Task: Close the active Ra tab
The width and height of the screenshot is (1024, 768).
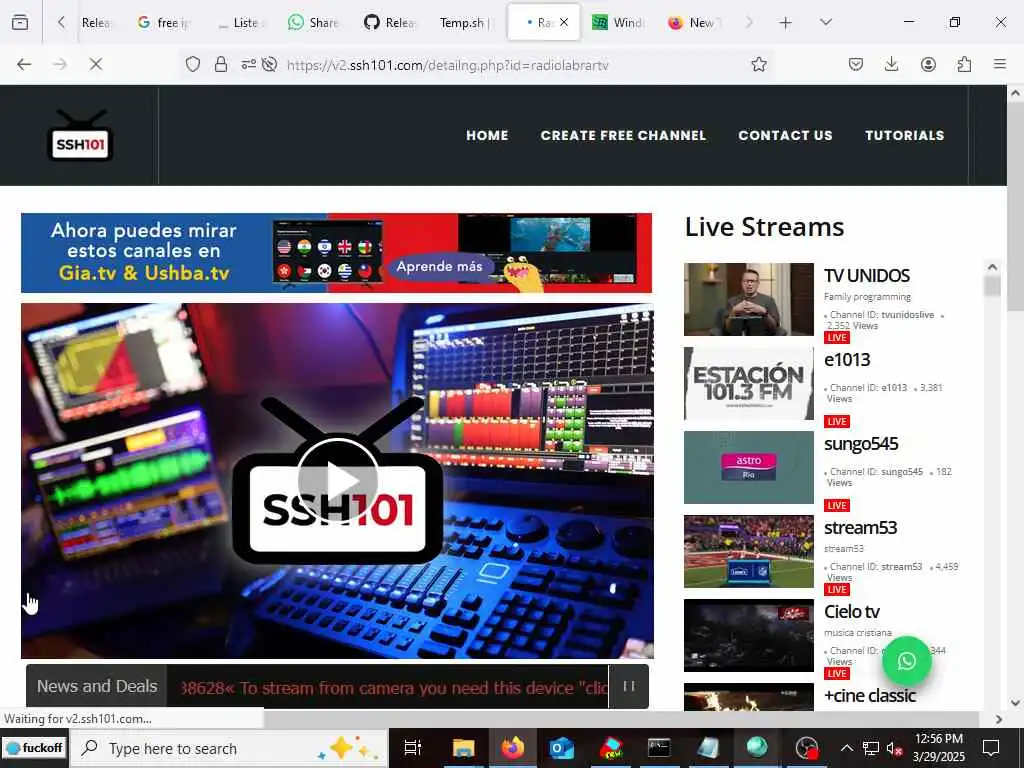Action: pos(564,22)
